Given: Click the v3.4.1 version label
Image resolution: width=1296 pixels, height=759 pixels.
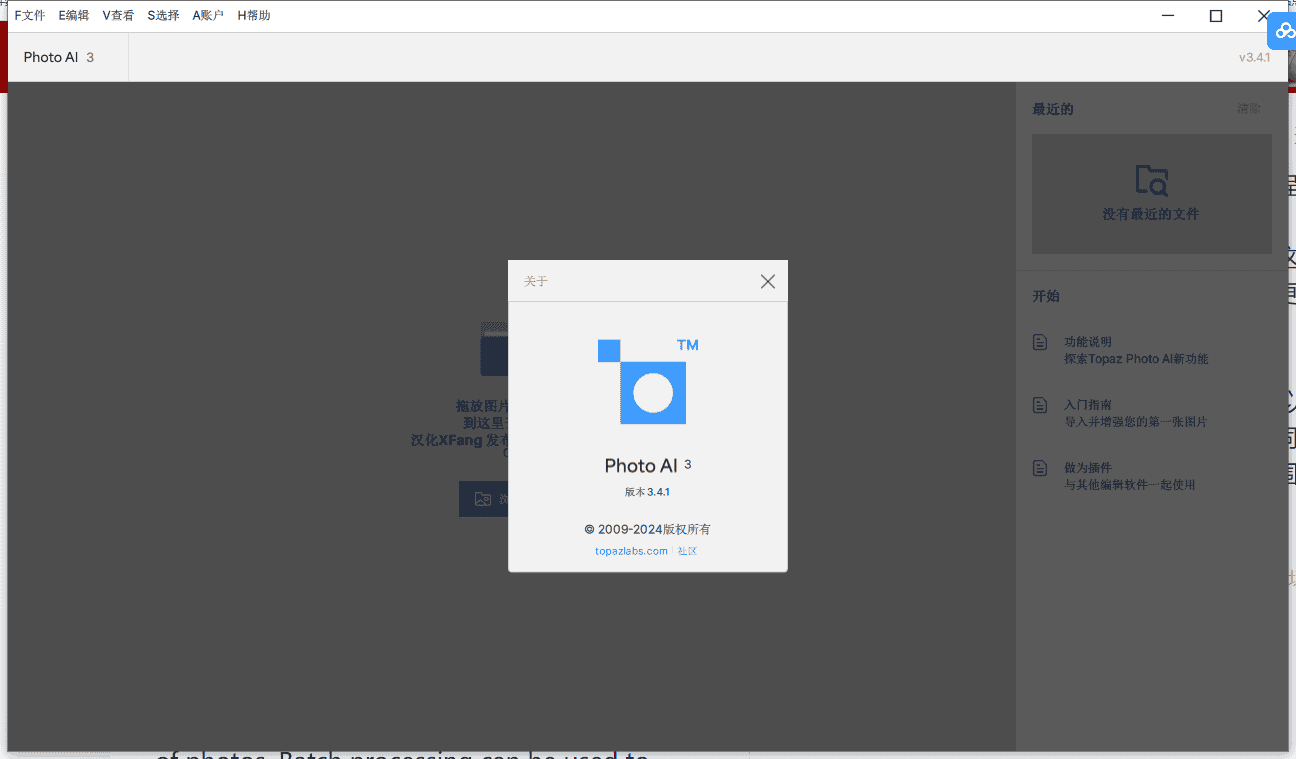Looking at the screenshot, I should point(1254,57).
